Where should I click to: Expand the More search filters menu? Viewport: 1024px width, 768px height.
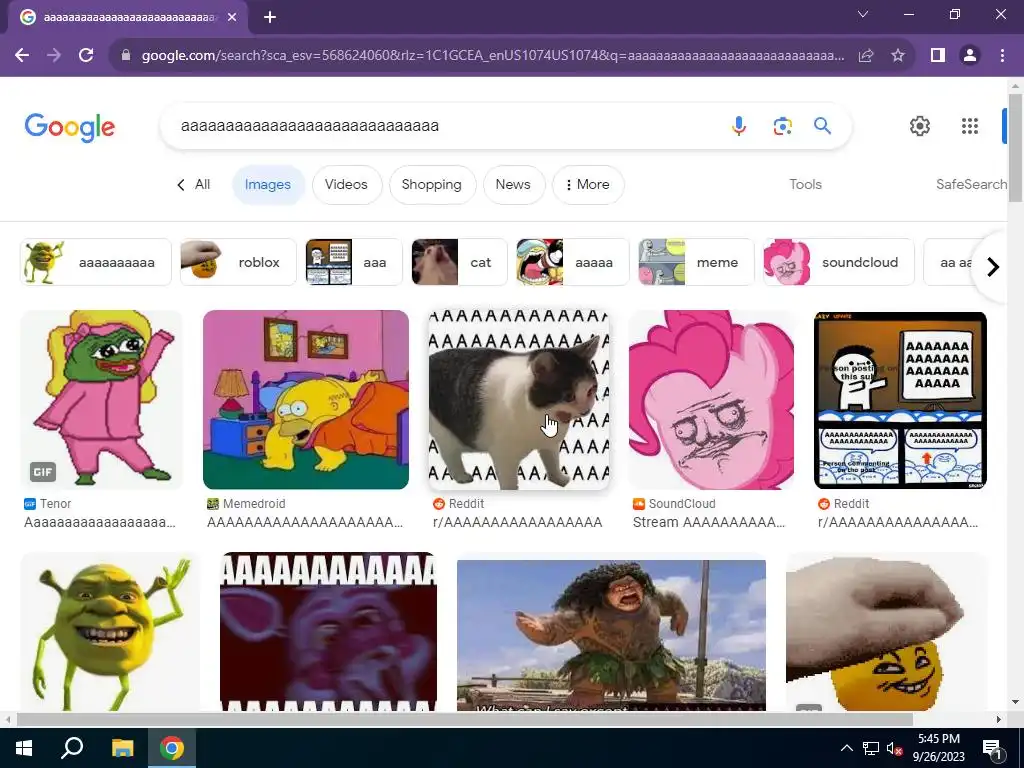pyautogui.click(x=588, y=185)
